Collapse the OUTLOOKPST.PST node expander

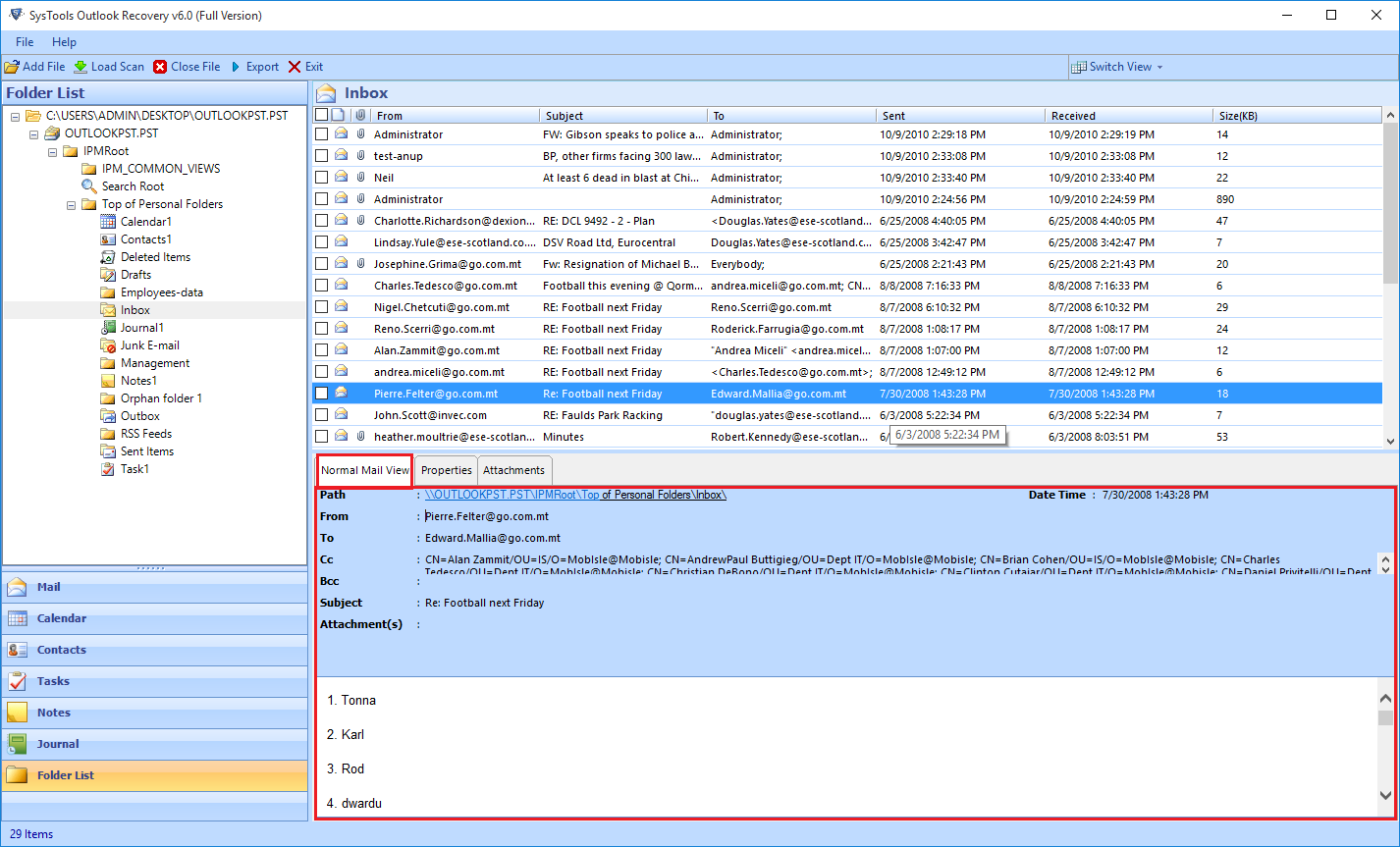point(33,133)
